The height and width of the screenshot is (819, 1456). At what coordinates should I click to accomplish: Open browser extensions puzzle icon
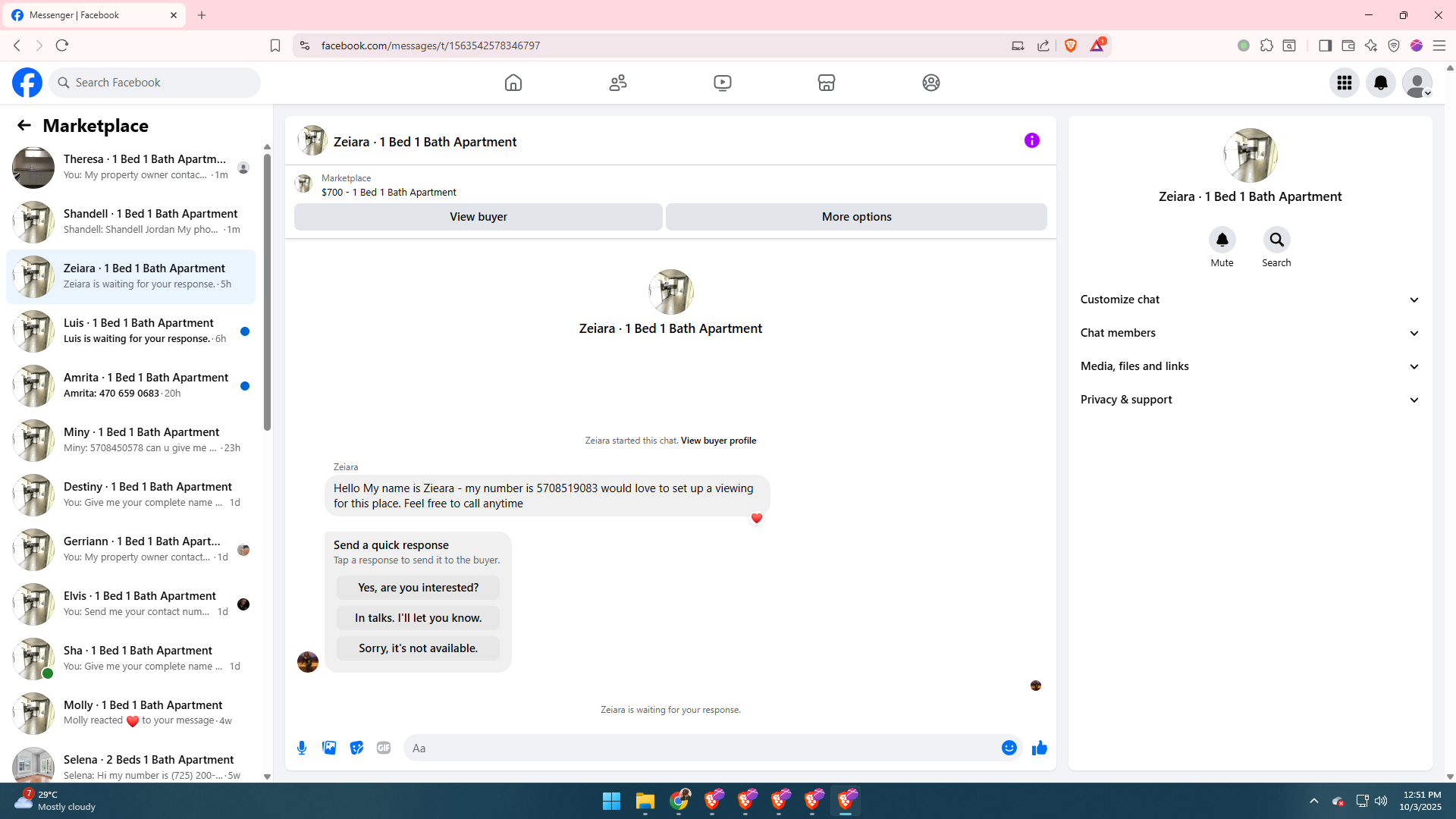pos(1266,45)
